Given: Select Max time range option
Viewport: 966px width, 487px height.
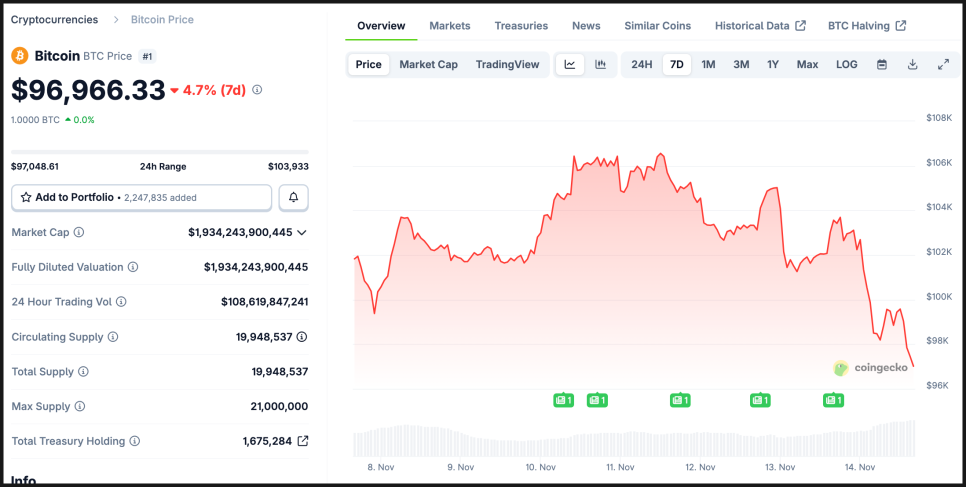Looking at the screenshot, I should 807,64.
